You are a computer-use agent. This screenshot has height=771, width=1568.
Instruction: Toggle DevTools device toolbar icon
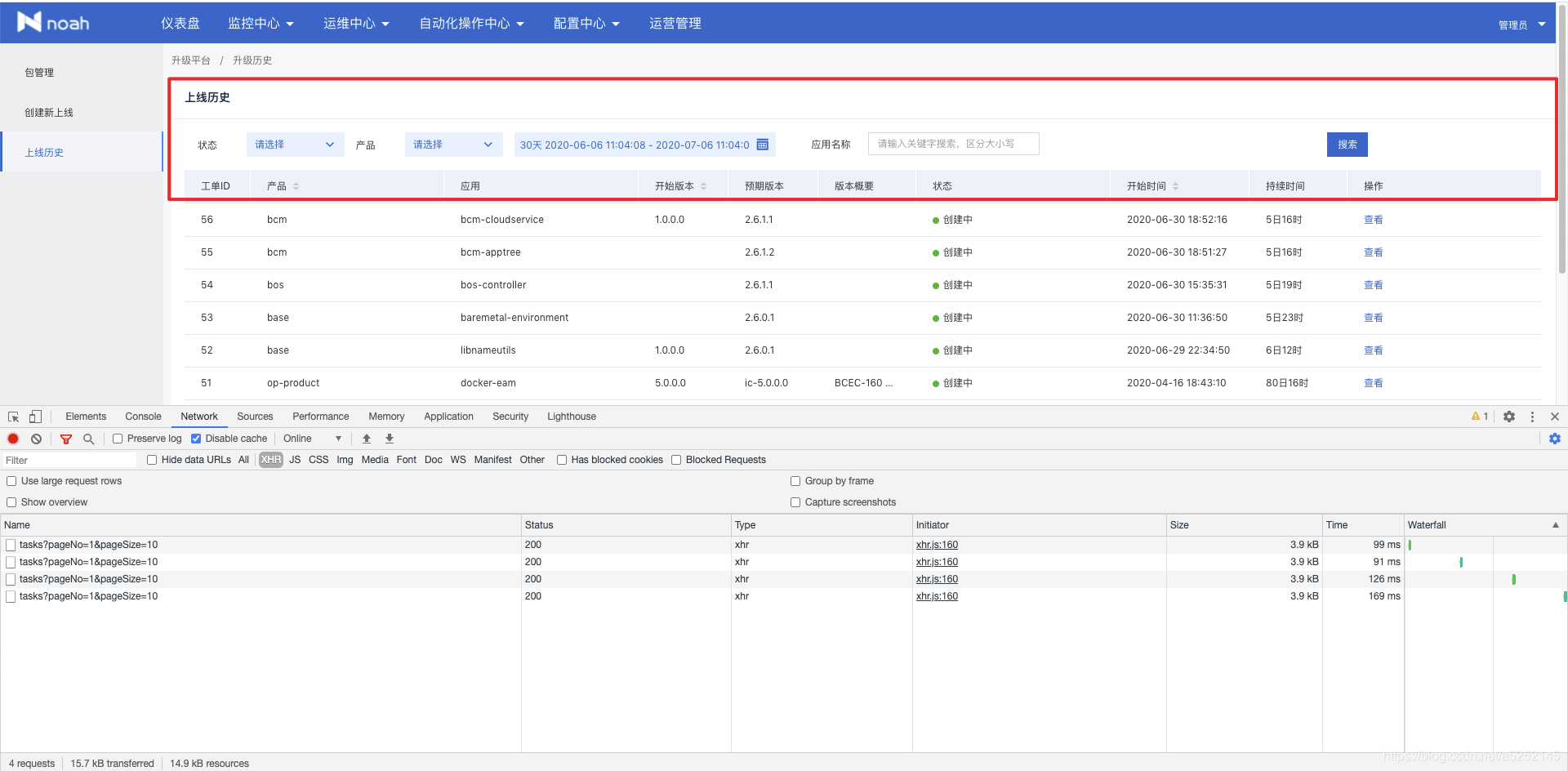(35, 417)
